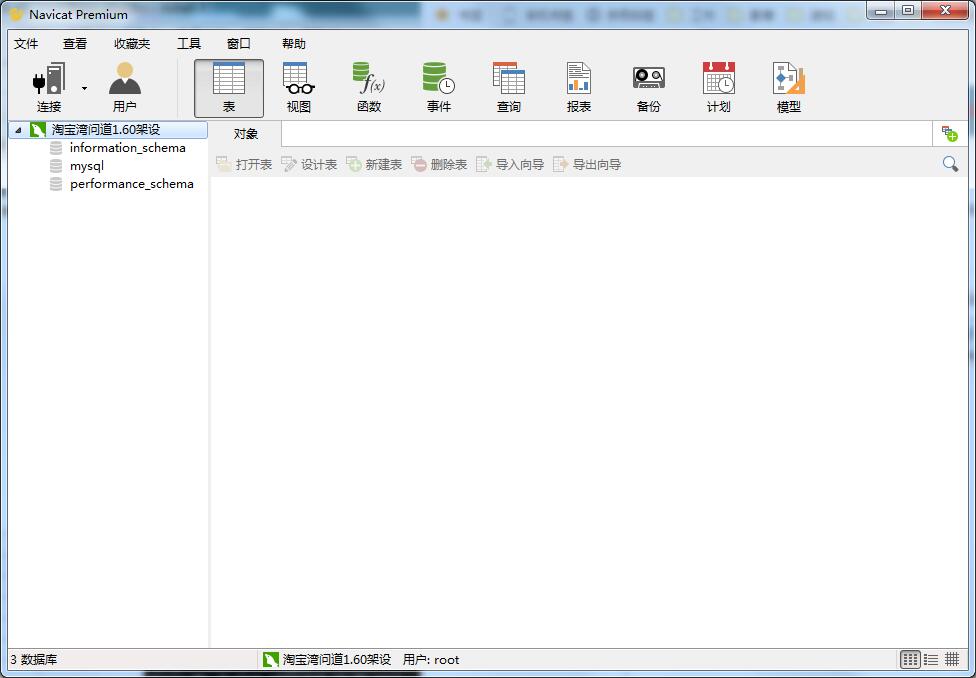Switch to 视图 (View) objects
This screenshot has width=976, height=678.
299,88
